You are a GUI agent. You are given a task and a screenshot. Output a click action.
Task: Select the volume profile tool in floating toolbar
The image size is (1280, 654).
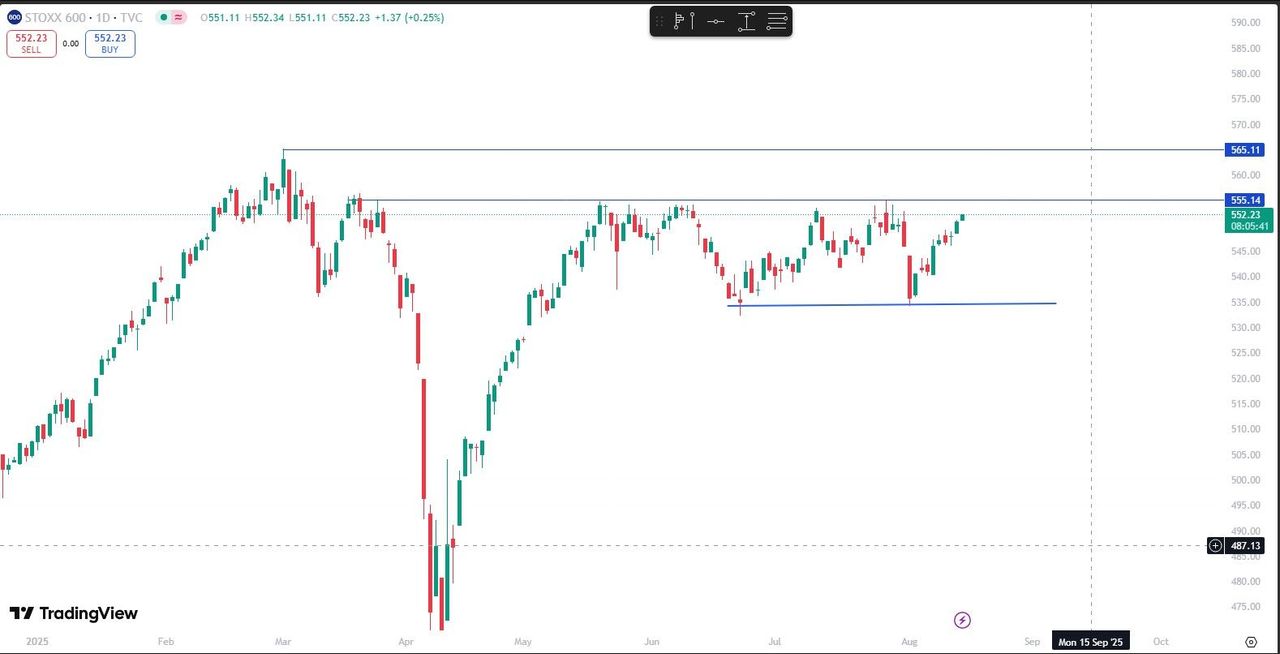pyautogui.click(x=684, y=21)
